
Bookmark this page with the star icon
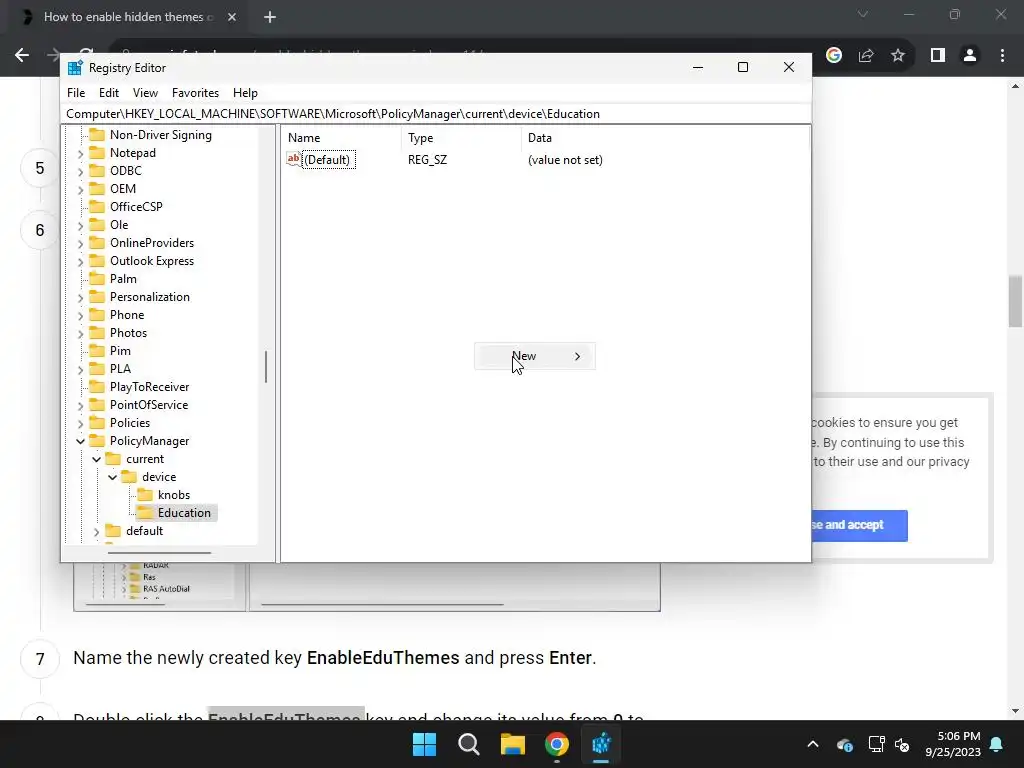[x=898, y=56]
